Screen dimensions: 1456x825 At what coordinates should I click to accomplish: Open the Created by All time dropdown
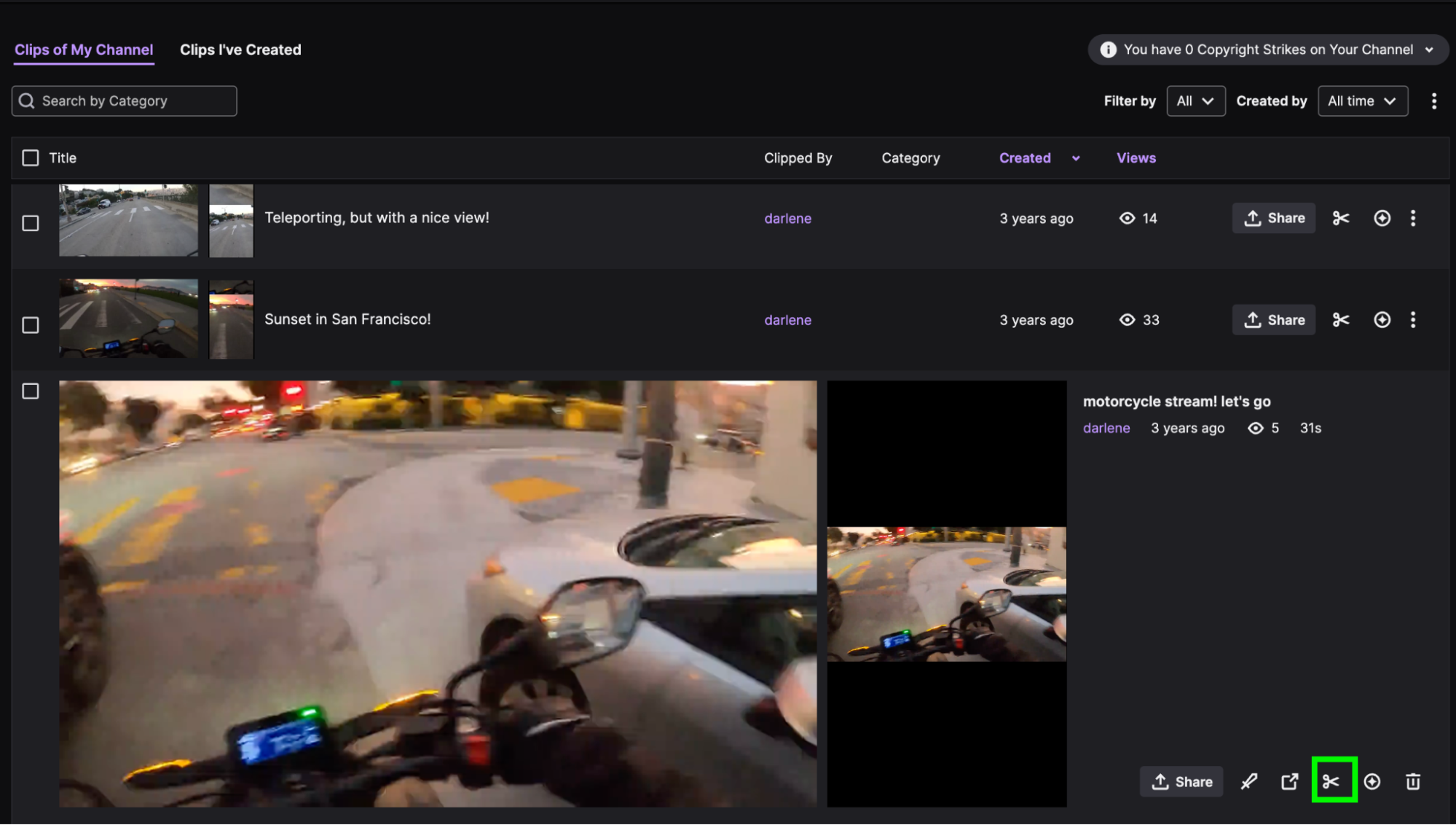tap(1362, 101)
